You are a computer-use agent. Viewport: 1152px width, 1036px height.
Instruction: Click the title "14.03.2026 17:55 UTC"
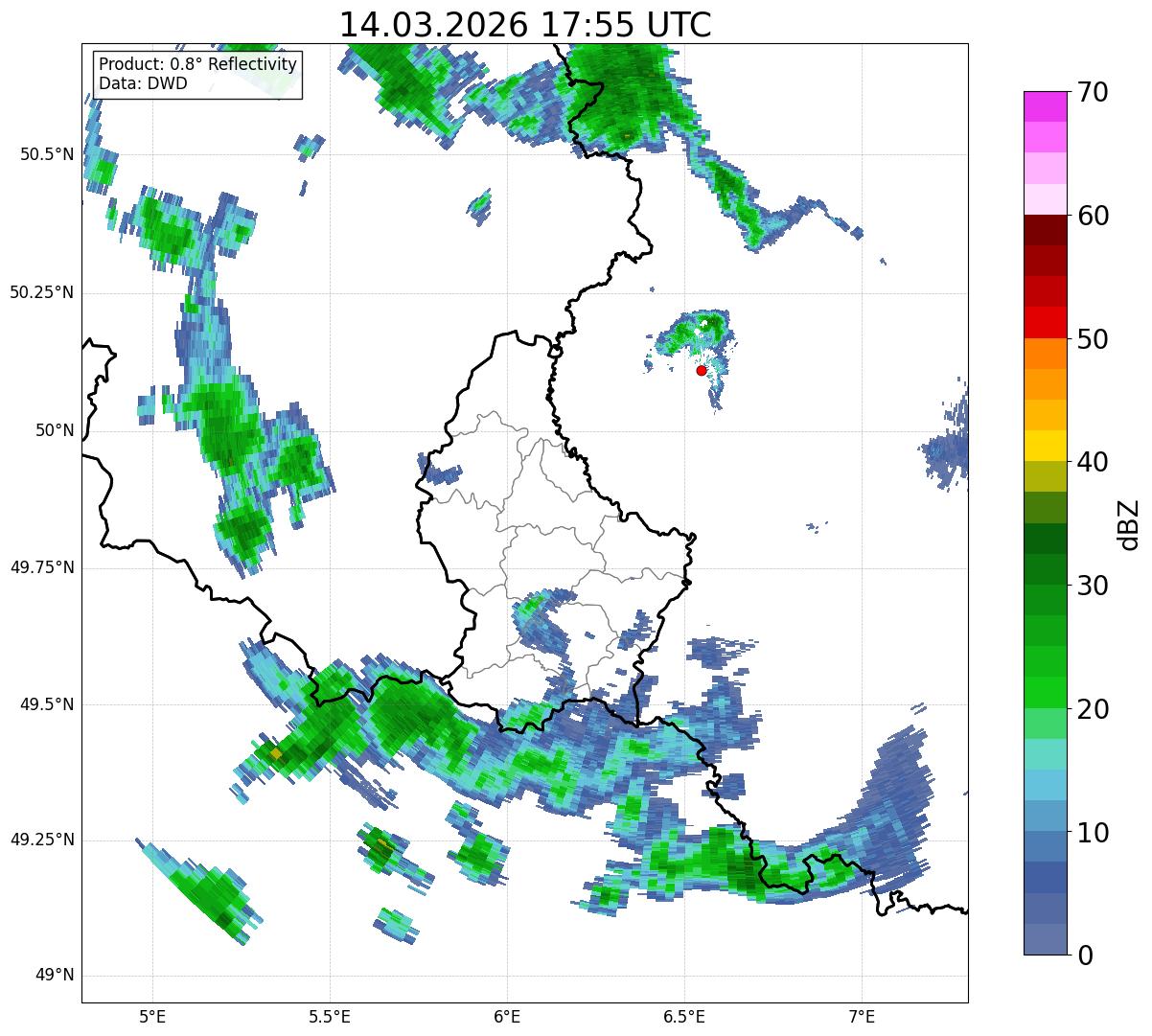[x=525, y=24]
